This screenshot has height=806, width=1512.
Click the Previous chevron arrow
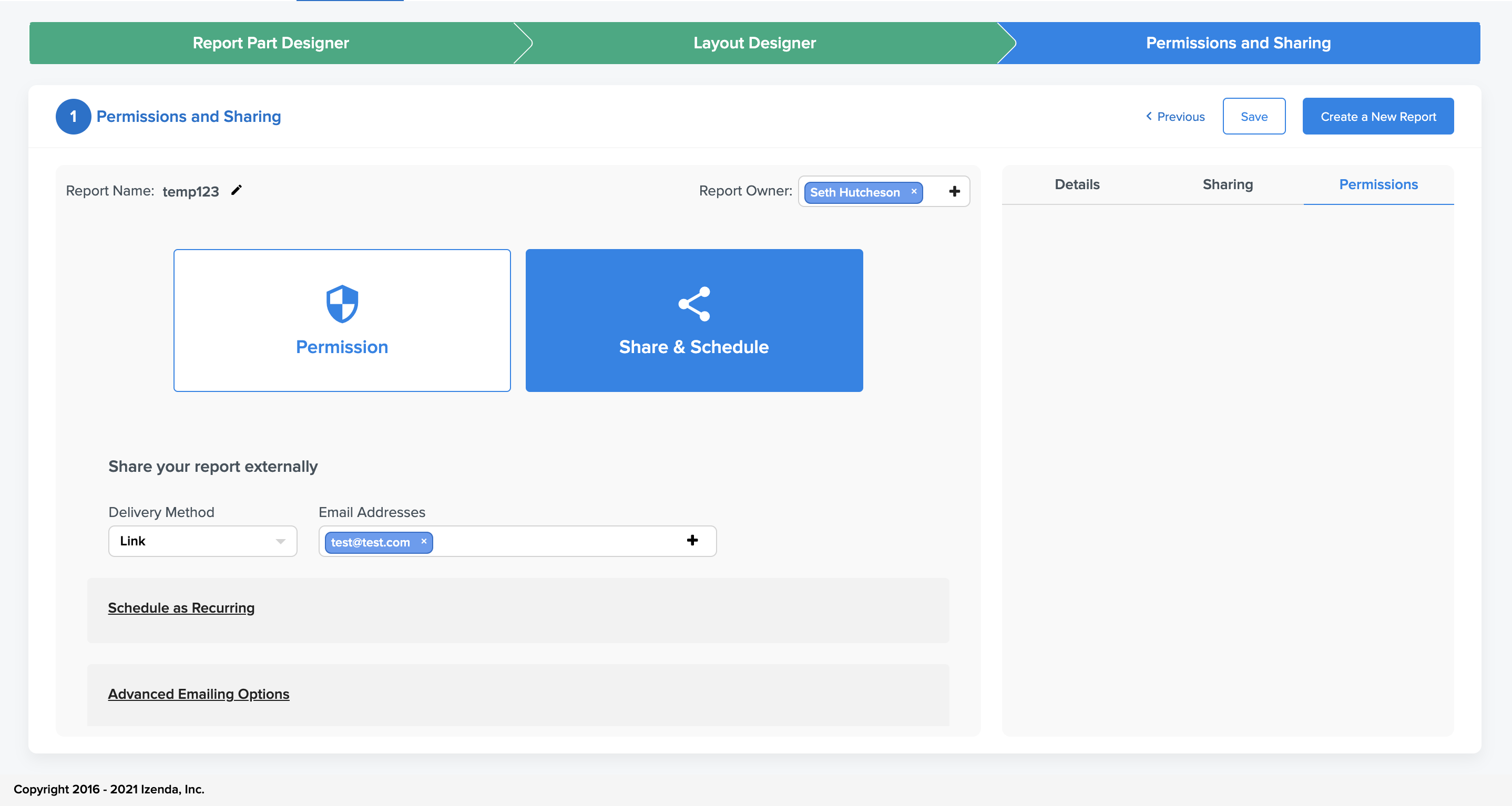click(1149, 116)
